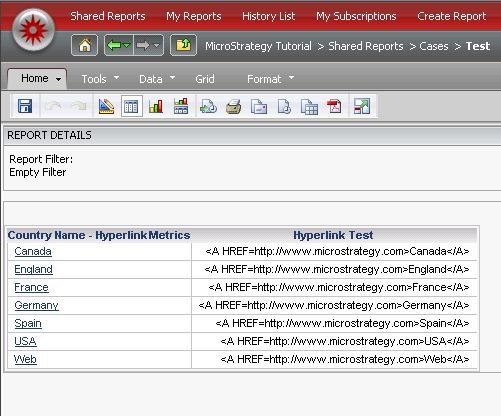501x416 pixels.
Task: Open forward history dropdown arrow
Action: point(157,45)
